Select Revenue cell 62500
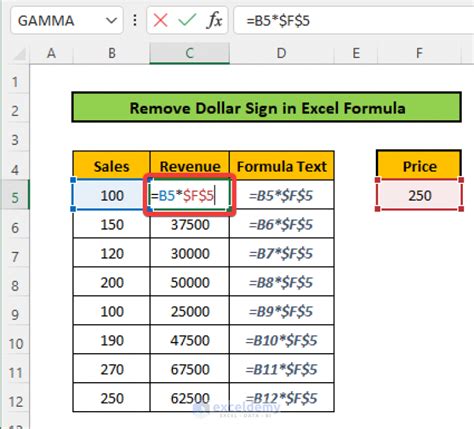 tap(190, 398)
